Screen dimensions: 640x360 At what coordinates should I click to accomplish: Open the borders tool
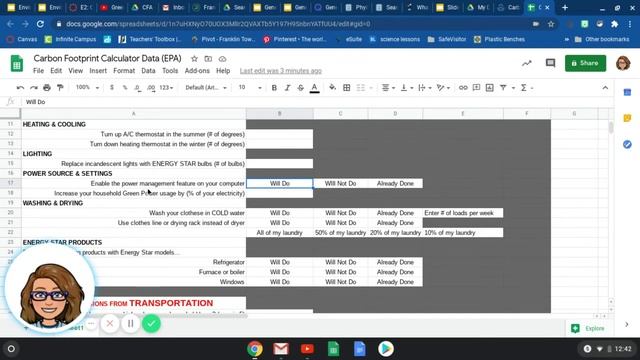[347, 88]
